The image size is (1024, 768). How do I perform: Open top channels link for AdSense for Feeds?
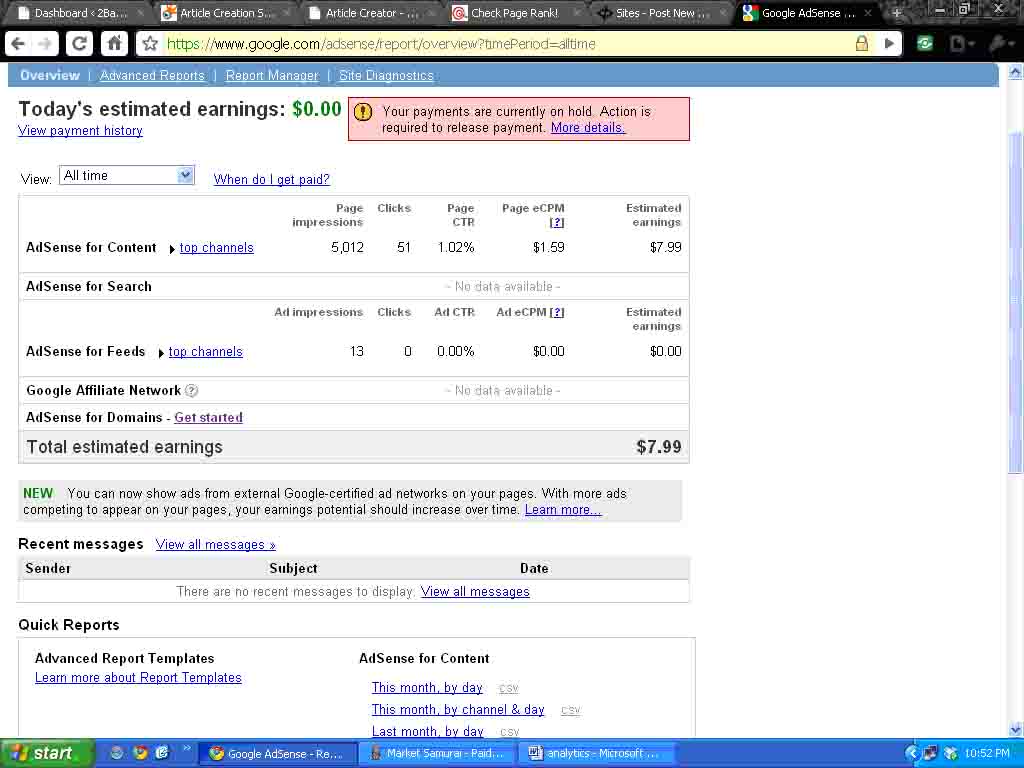click(205, 351)
